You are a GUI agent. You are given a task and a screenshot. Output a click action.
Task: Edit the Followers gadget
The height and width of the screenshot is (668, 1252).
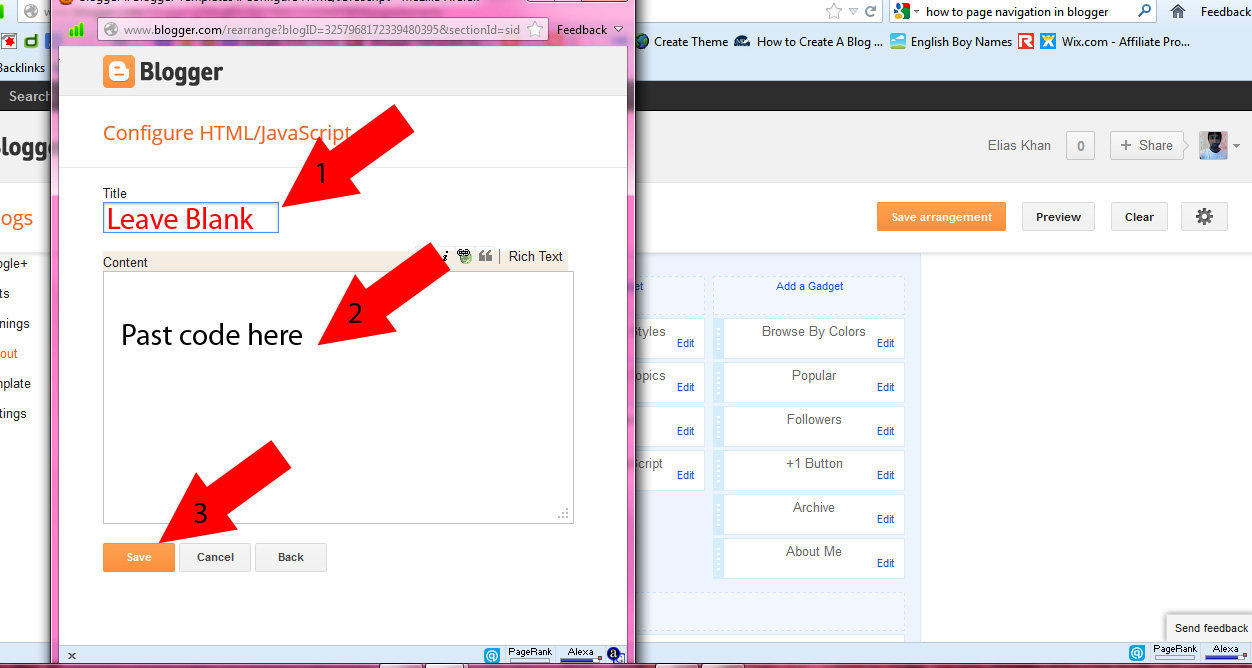click(x=886, y=431)
